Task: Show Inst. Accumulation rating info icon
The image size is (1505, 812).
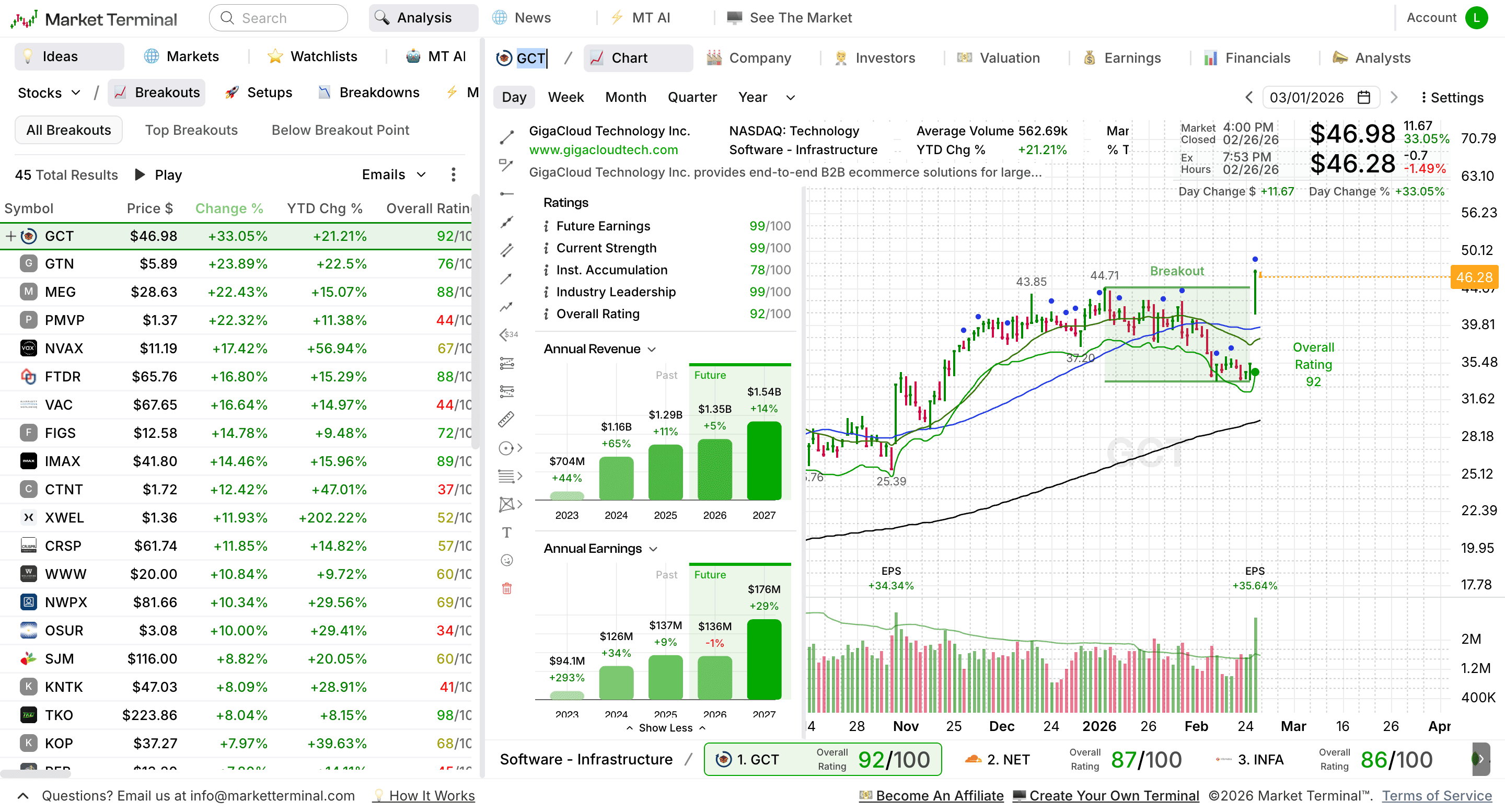Action: [x=546, y=270]
